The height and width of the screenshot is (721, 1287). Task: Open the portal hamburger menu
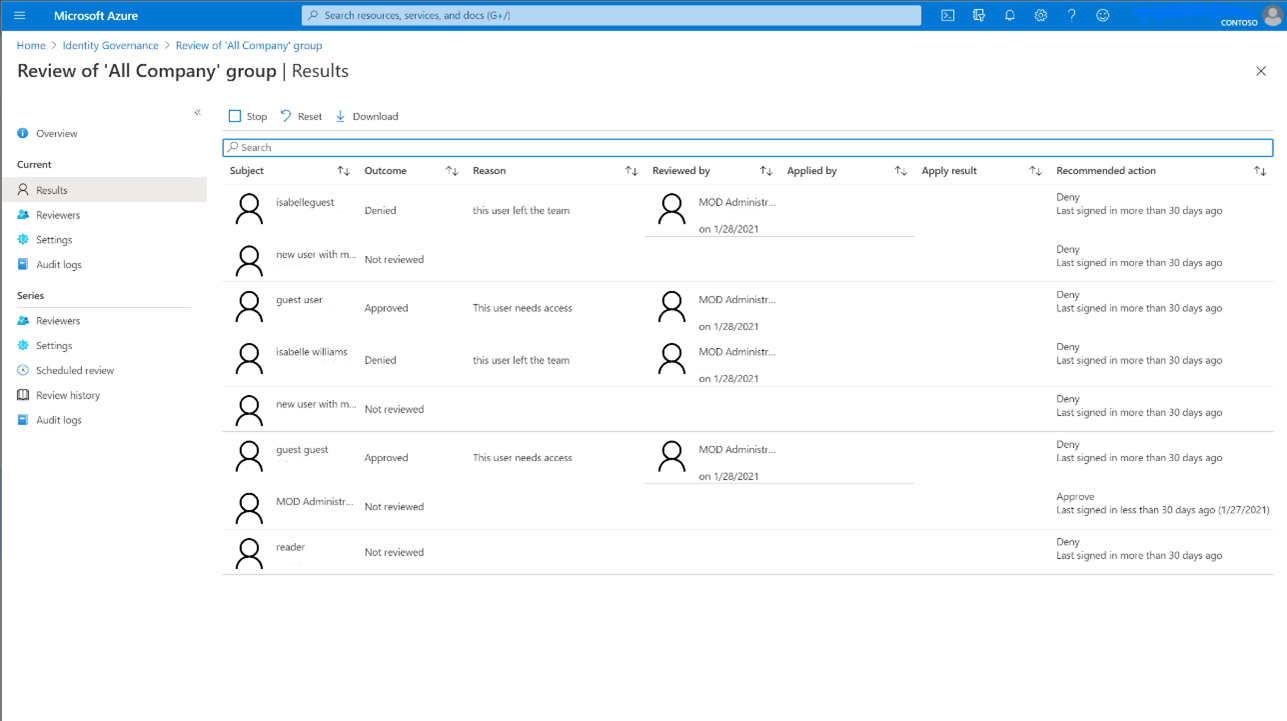(19, 15)
